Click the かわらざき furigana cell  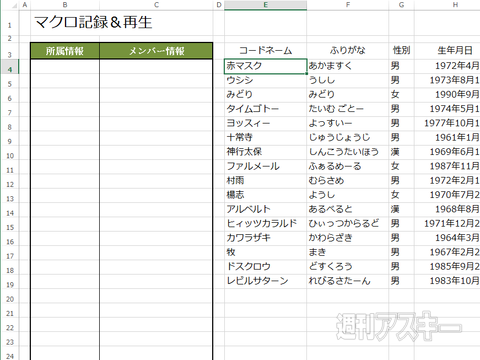348,238
